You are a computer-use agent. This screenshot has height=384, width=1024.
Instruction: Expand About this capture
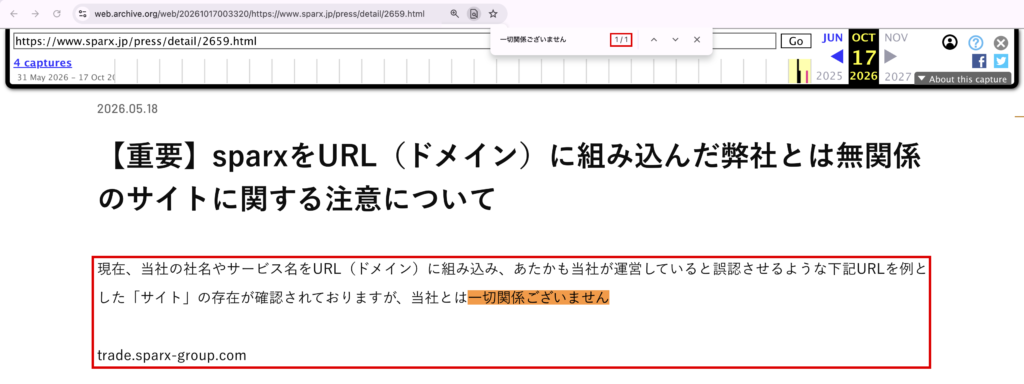tap(963, 79)
